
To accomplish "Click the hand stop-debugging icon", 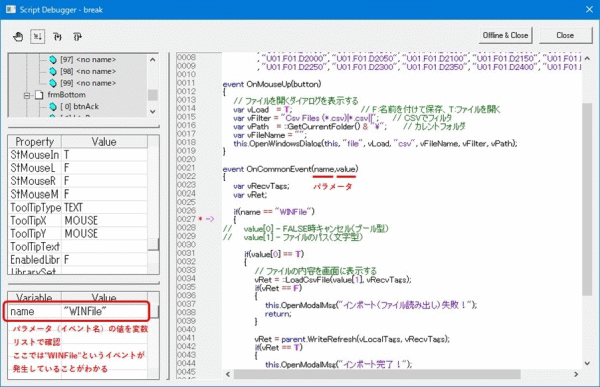I will pos(18,36).
